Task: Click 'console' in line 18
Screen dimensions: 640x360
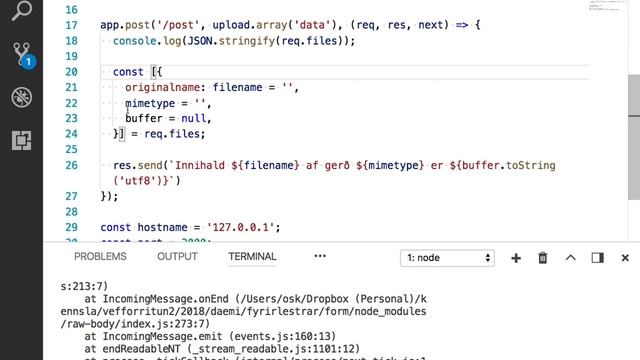Action: [x=134, y=41]
